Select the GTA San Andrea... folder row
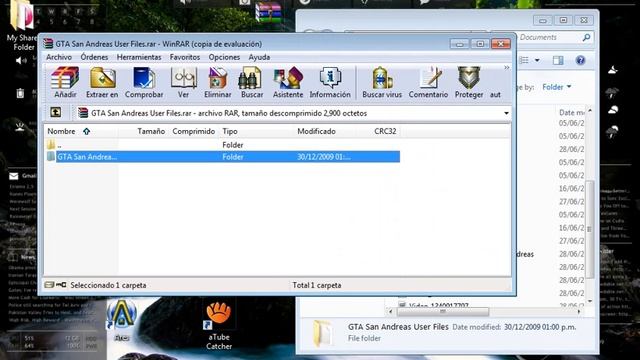The image size is (640, 360). [x=222, y=157]
